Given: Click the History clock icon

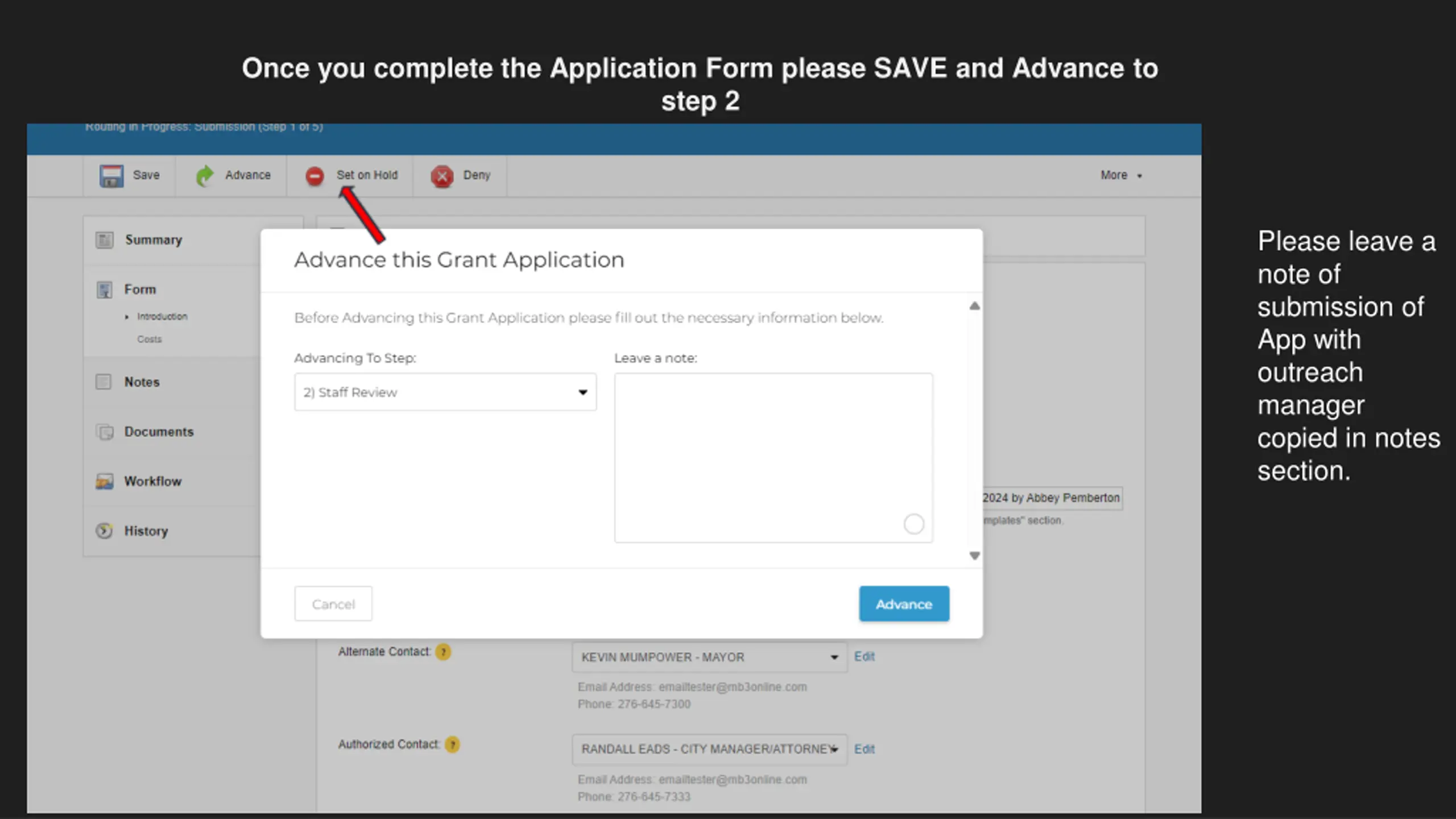Looking at the screenshot, I should point(104,531).
